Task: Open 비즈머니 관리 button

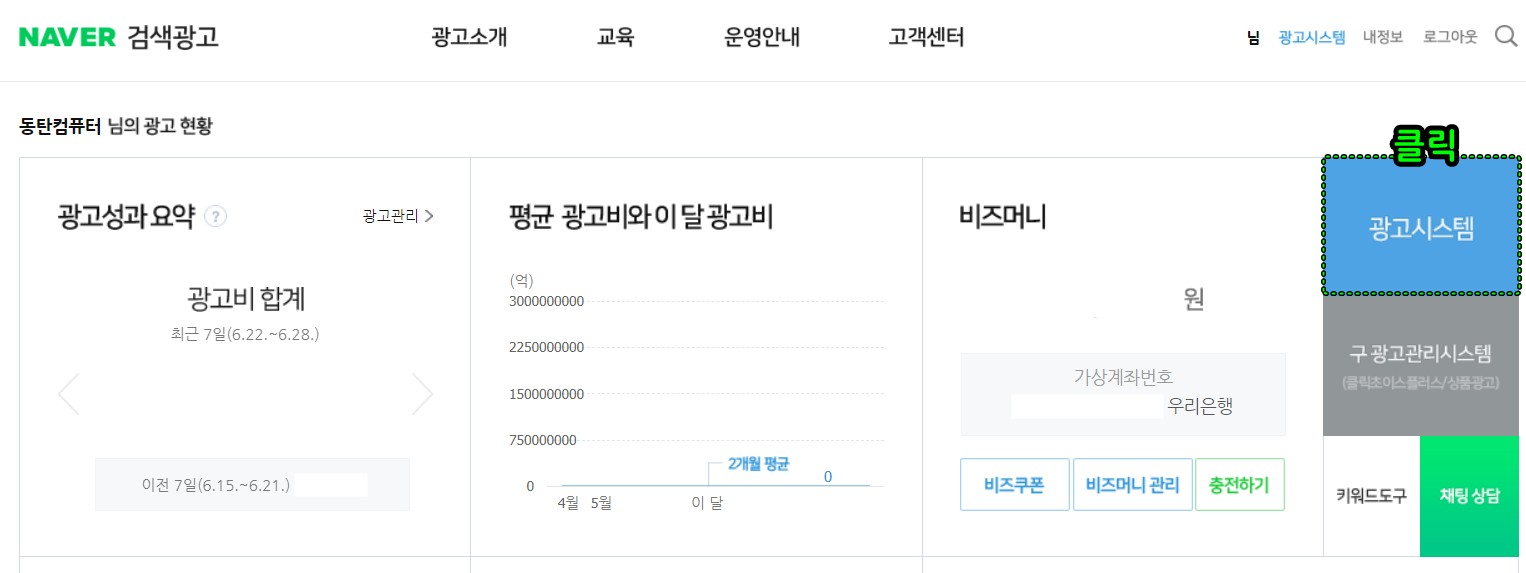Action: click(x=1133, y=485)
